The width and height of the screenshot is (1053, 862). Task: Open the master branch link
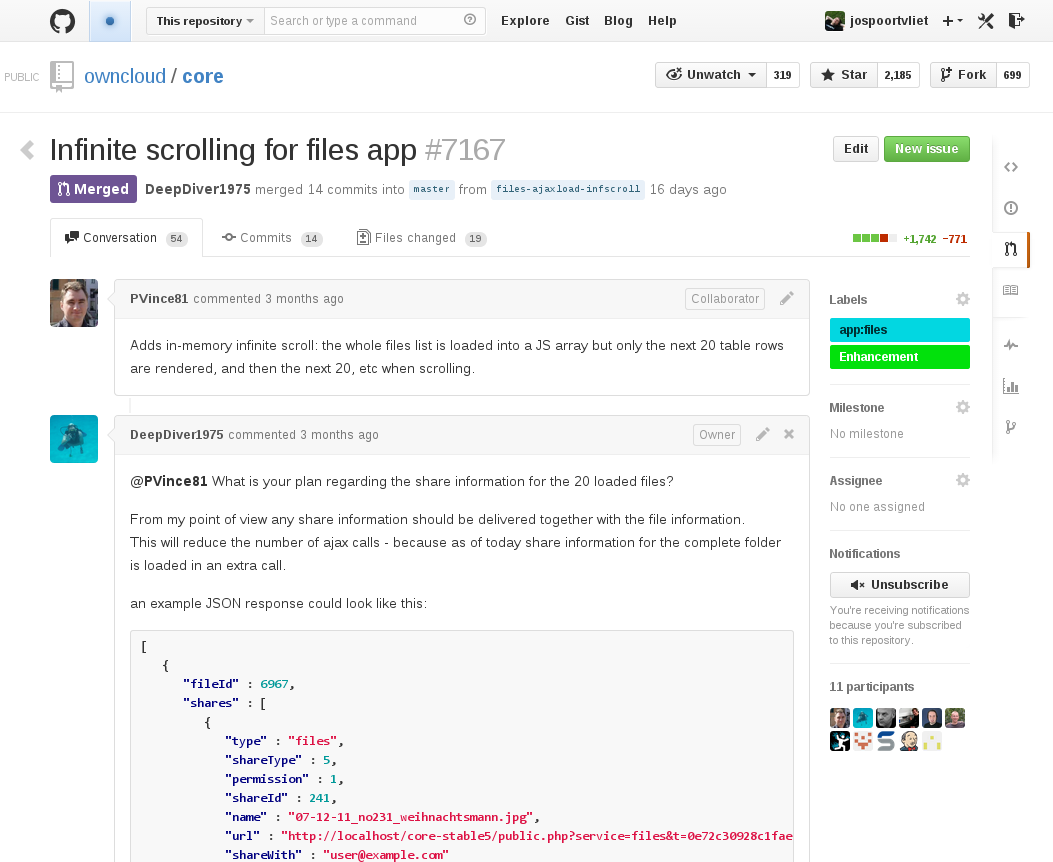tap(431, 189)
